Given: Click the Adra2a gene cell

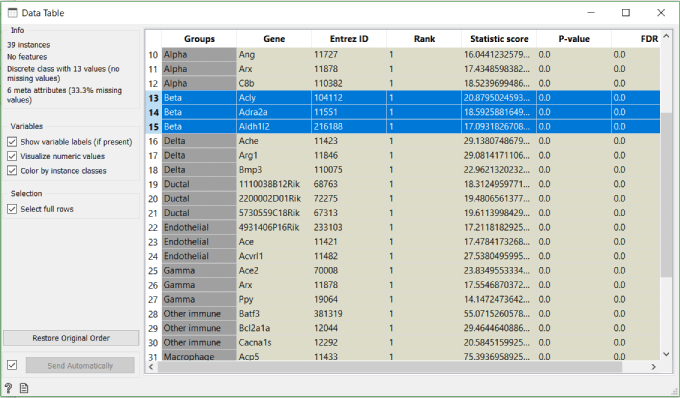Looking at the screenshot, I should [x=274, y=112].
